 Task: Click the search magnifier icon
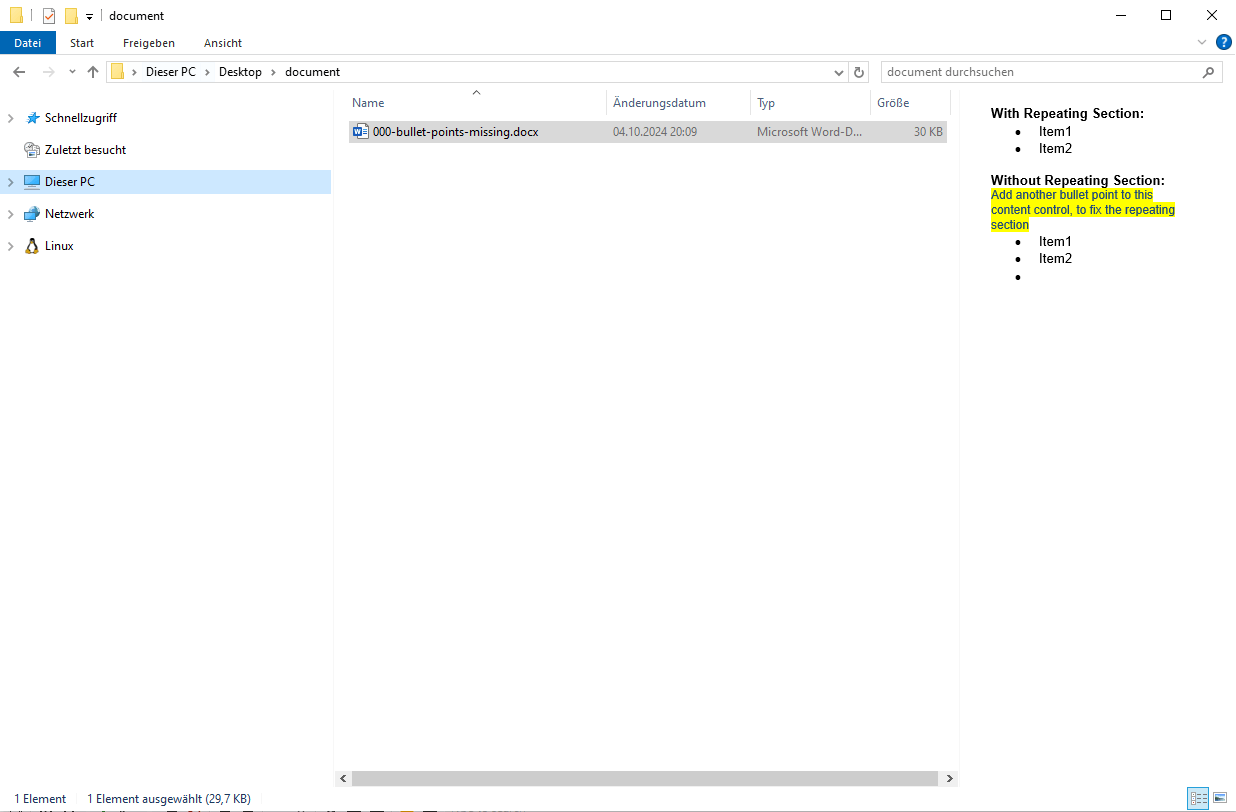tap(1209, 72)
